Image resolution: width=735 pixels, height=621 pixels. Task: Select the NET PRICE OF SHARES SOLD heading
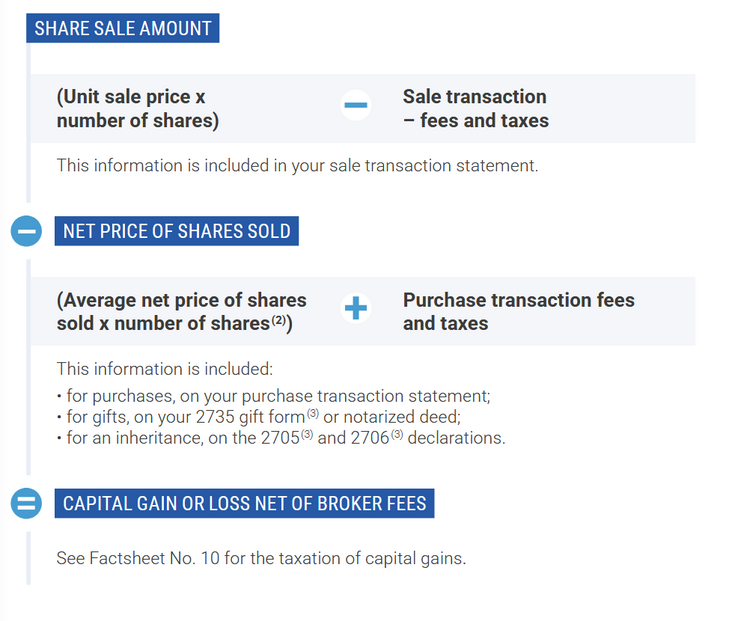click(177, 231)
